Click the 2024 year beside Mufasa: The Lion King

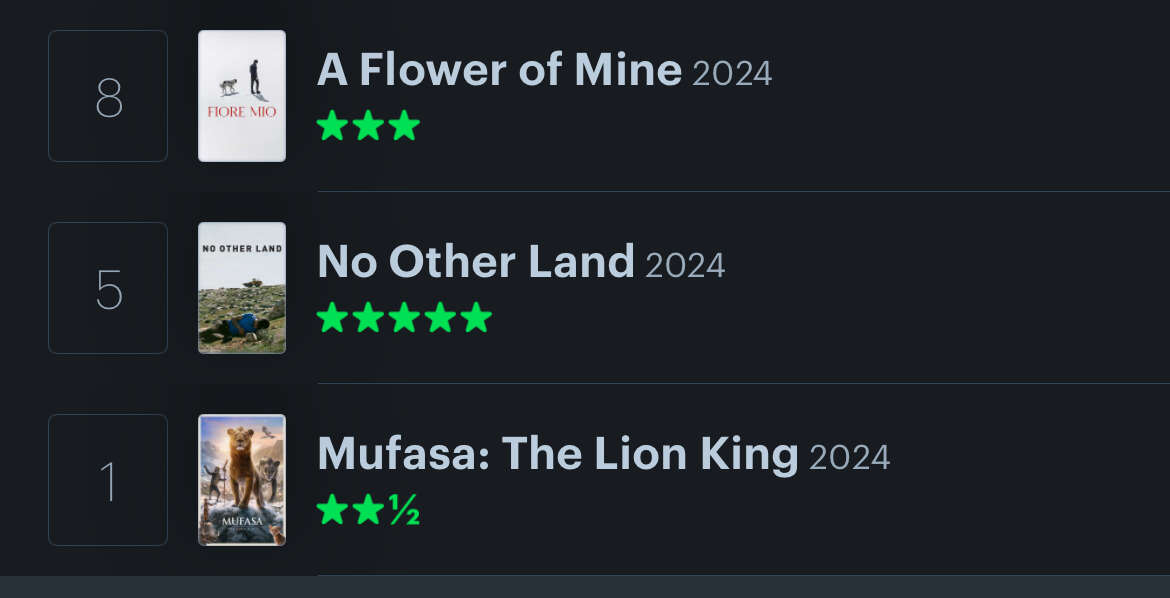[850, 457]
